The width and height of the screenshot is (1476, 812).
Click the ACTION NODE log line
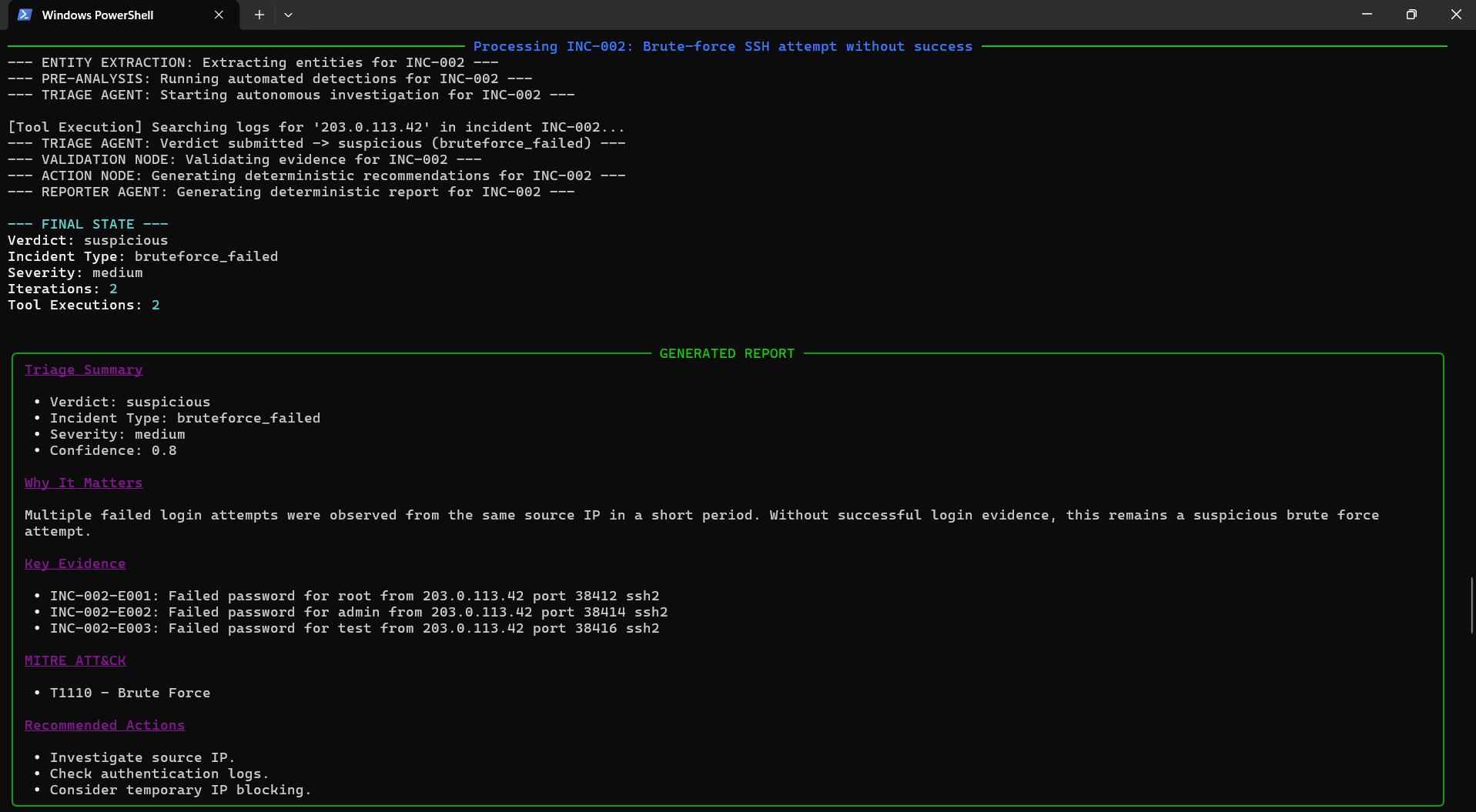pyautogui.click(x=316, y=175)
